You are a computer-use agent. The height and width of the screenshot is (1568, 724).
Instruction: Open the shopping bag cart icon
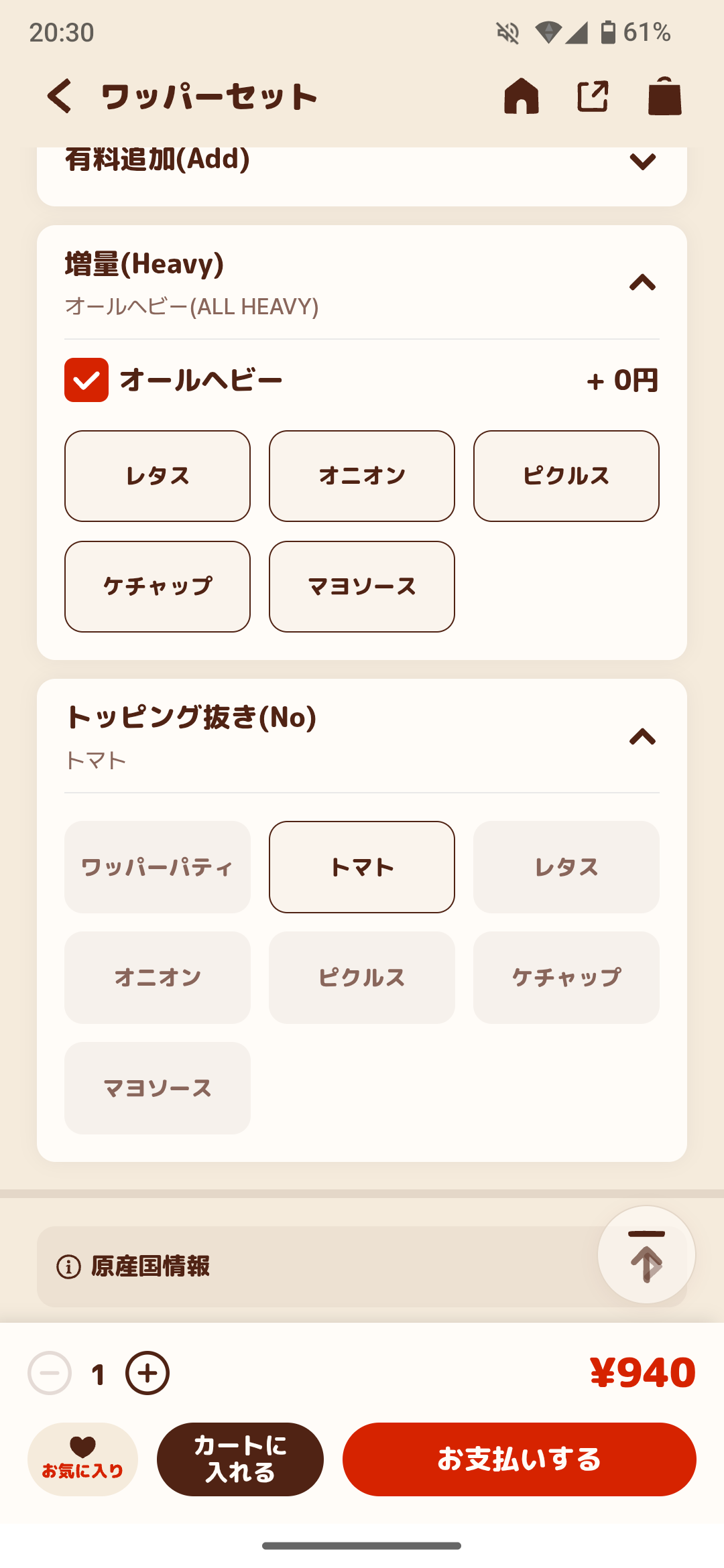pyautogui.click(x=664, y=96)
